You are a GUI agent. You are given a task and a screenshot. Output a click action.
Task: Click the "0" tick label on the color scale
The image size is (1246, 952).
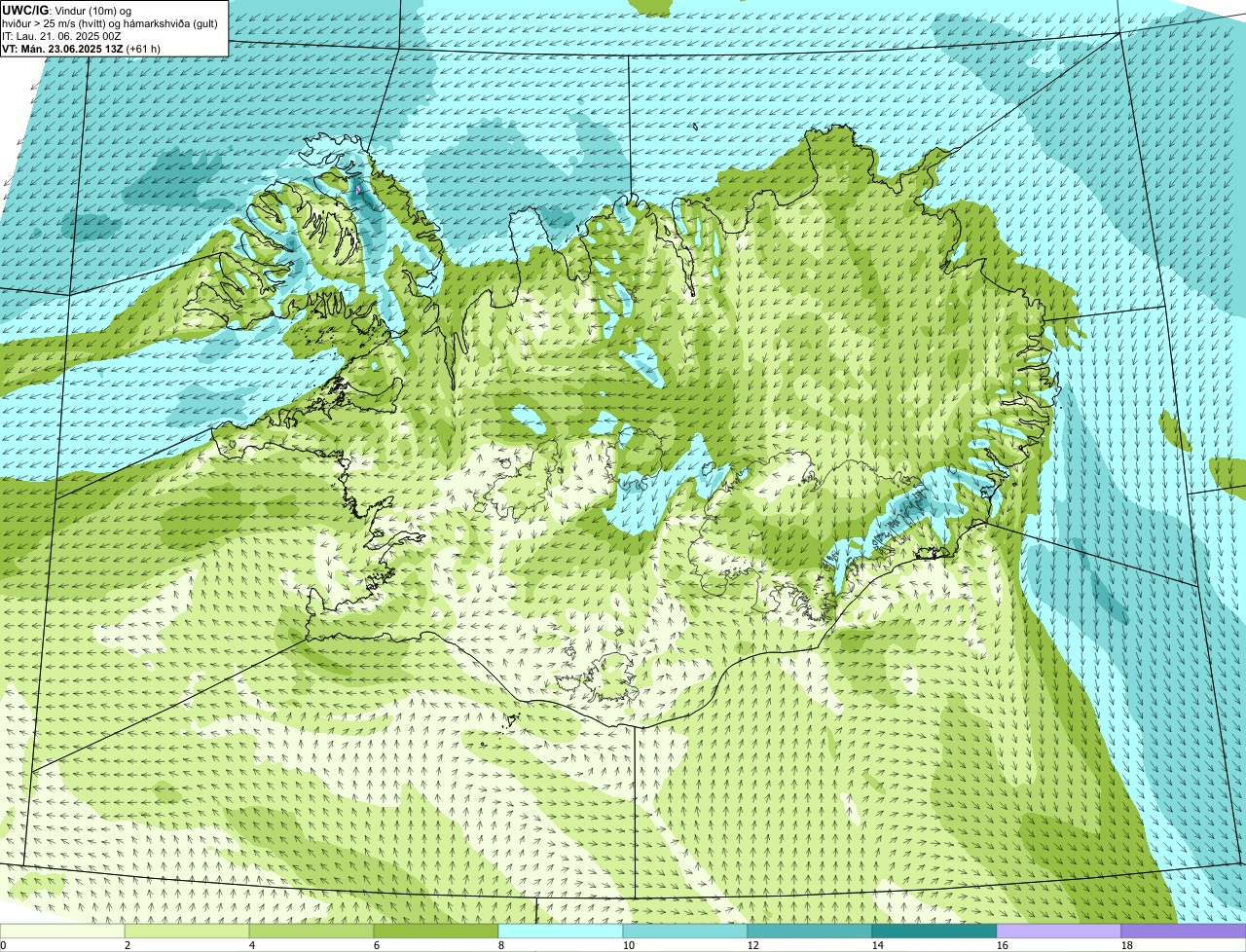pos(3,945)
